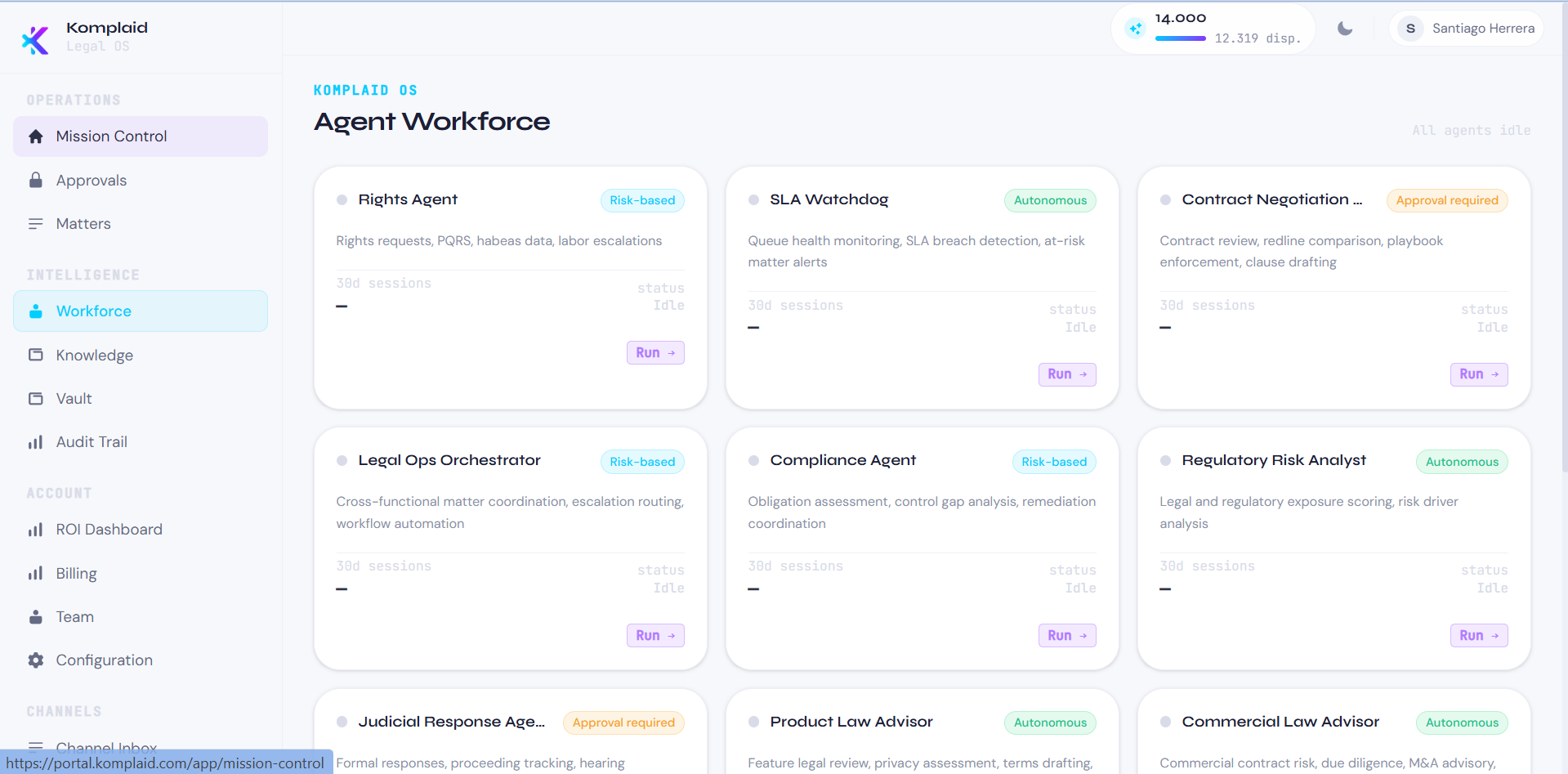
Task: Click Autonomous badge on Regulatory Risk Analyst
Action: [1462, 462]
